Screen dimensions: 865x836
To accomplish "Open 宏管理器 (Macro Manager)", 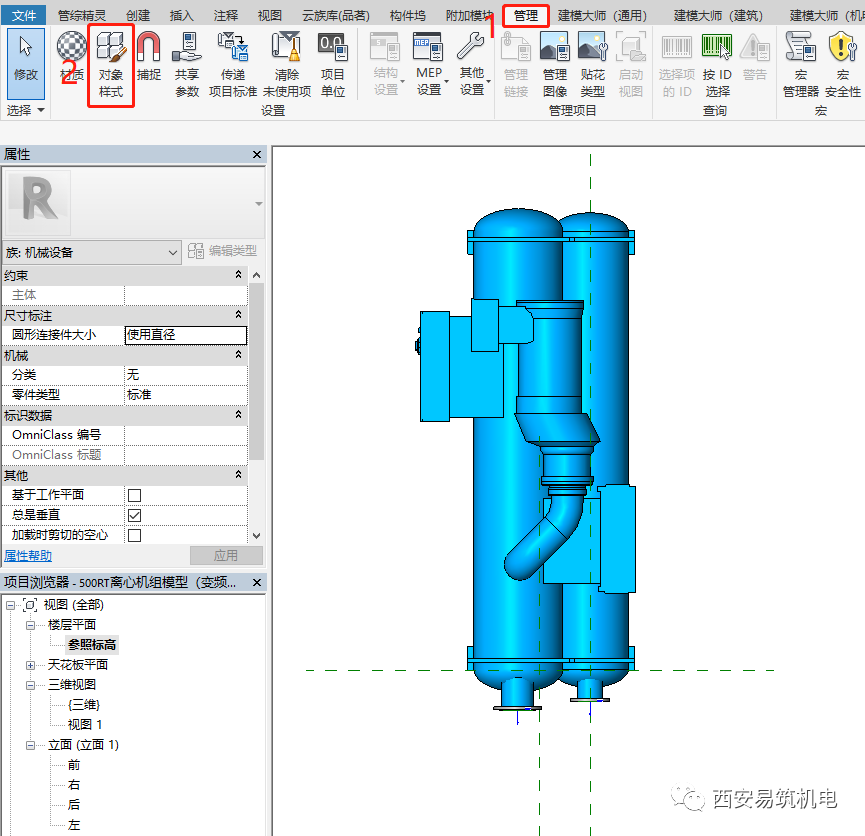I will tap(800, 62).
